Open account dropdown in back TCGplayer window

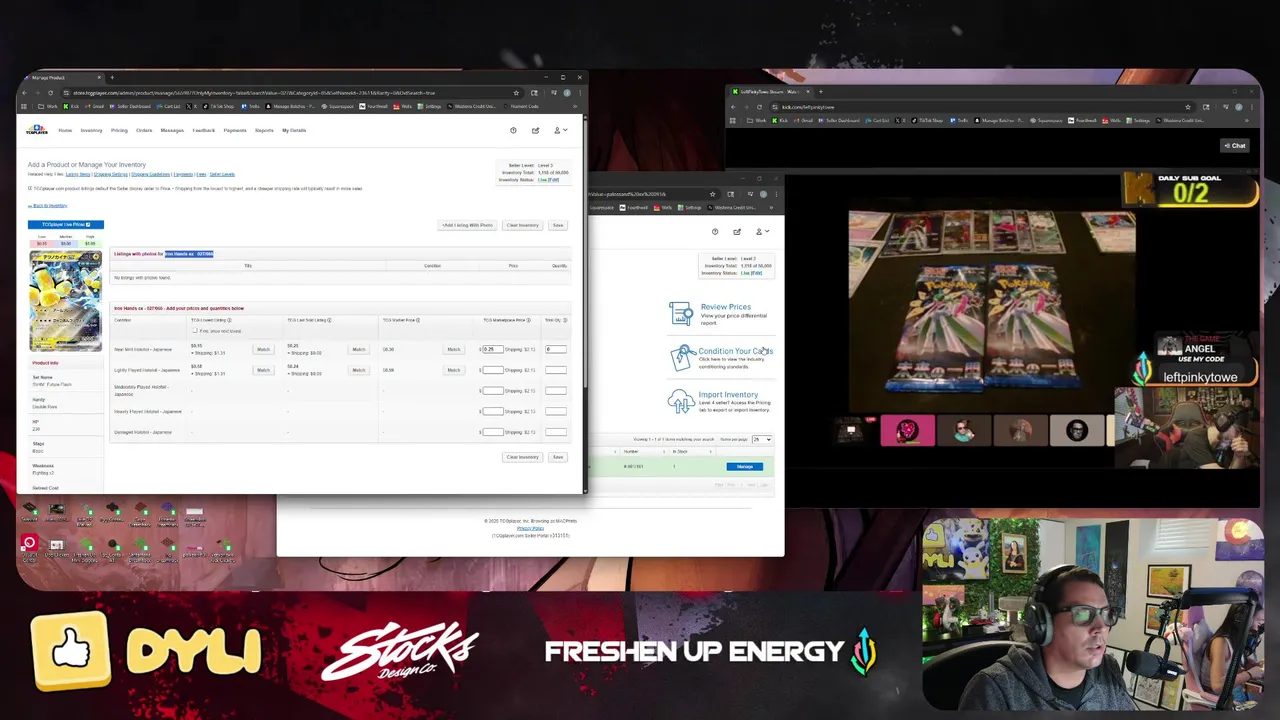pyautogui.click(x=762, y=232)
